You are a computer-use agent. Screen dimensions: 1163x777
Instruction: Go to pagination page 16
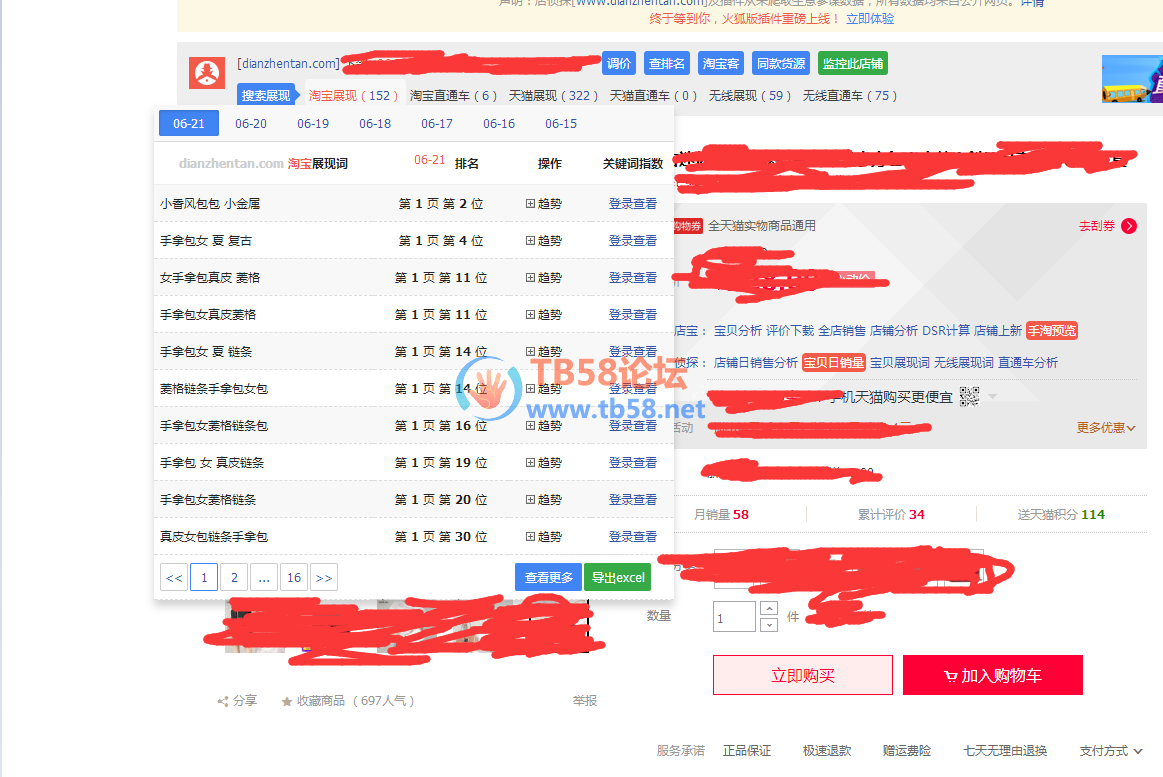click(294, 578)
